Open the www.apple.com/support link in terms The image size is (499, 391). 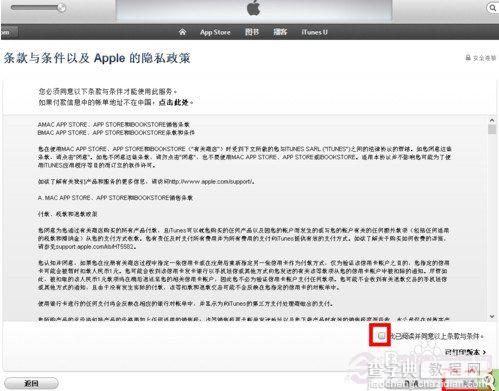coord(210,182)
